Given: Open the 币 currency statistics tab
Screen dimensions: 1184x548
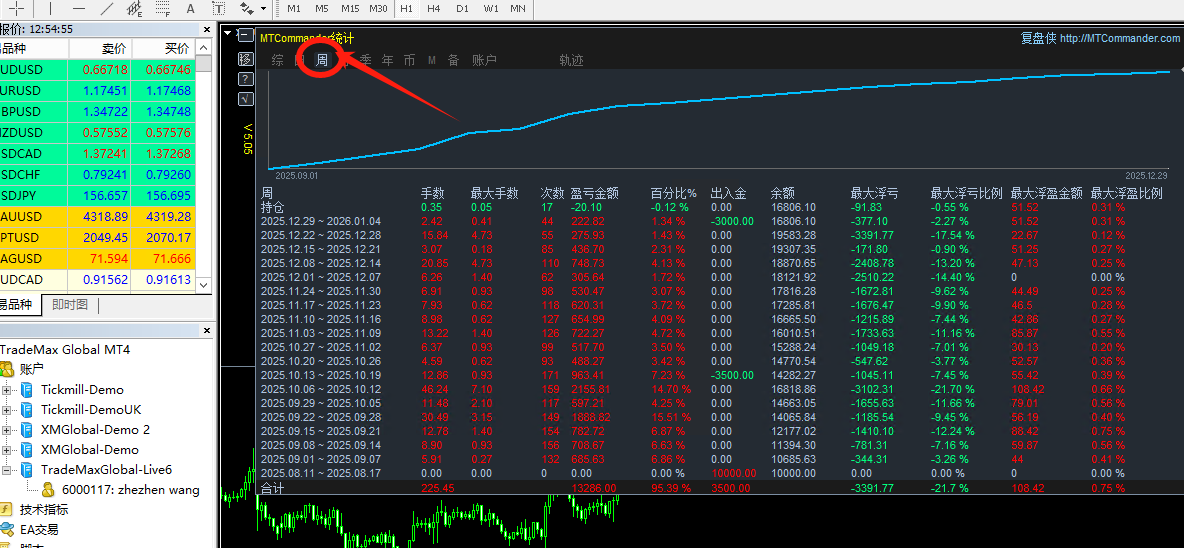Looking at the screenshot, I should pyautogui.click(x=409, y=60).
